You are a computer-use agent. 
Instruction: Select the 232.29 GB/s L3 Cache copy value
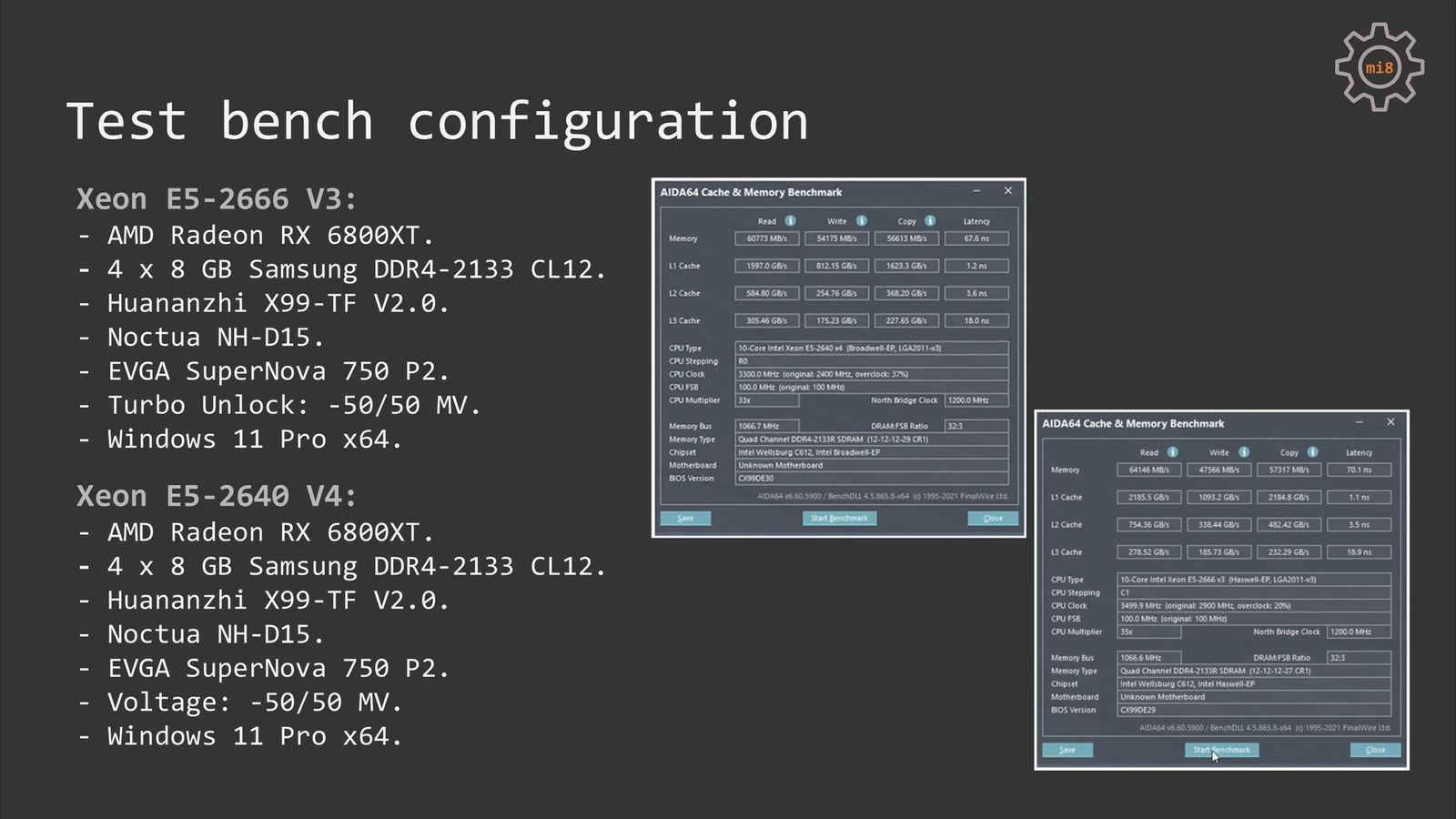[x=1289, y=552]
